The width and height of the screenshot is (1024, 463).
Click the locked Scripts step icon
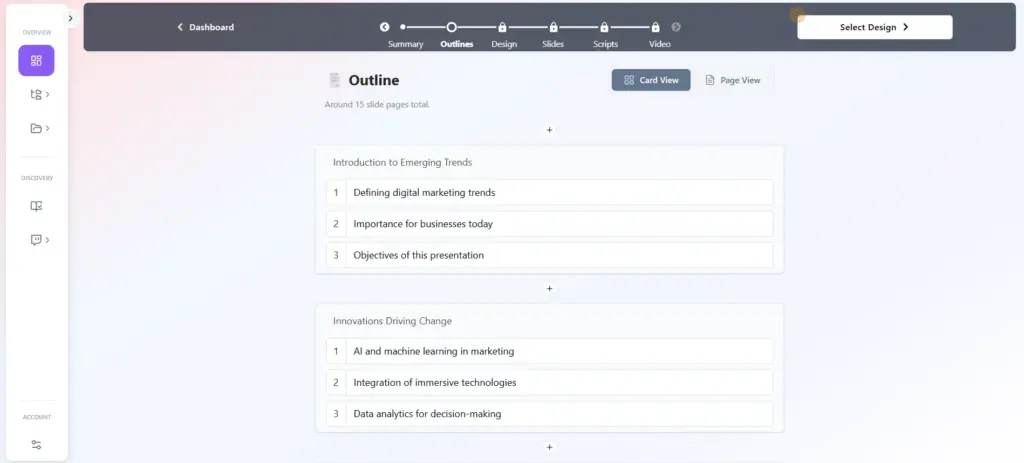pos(604,28)
